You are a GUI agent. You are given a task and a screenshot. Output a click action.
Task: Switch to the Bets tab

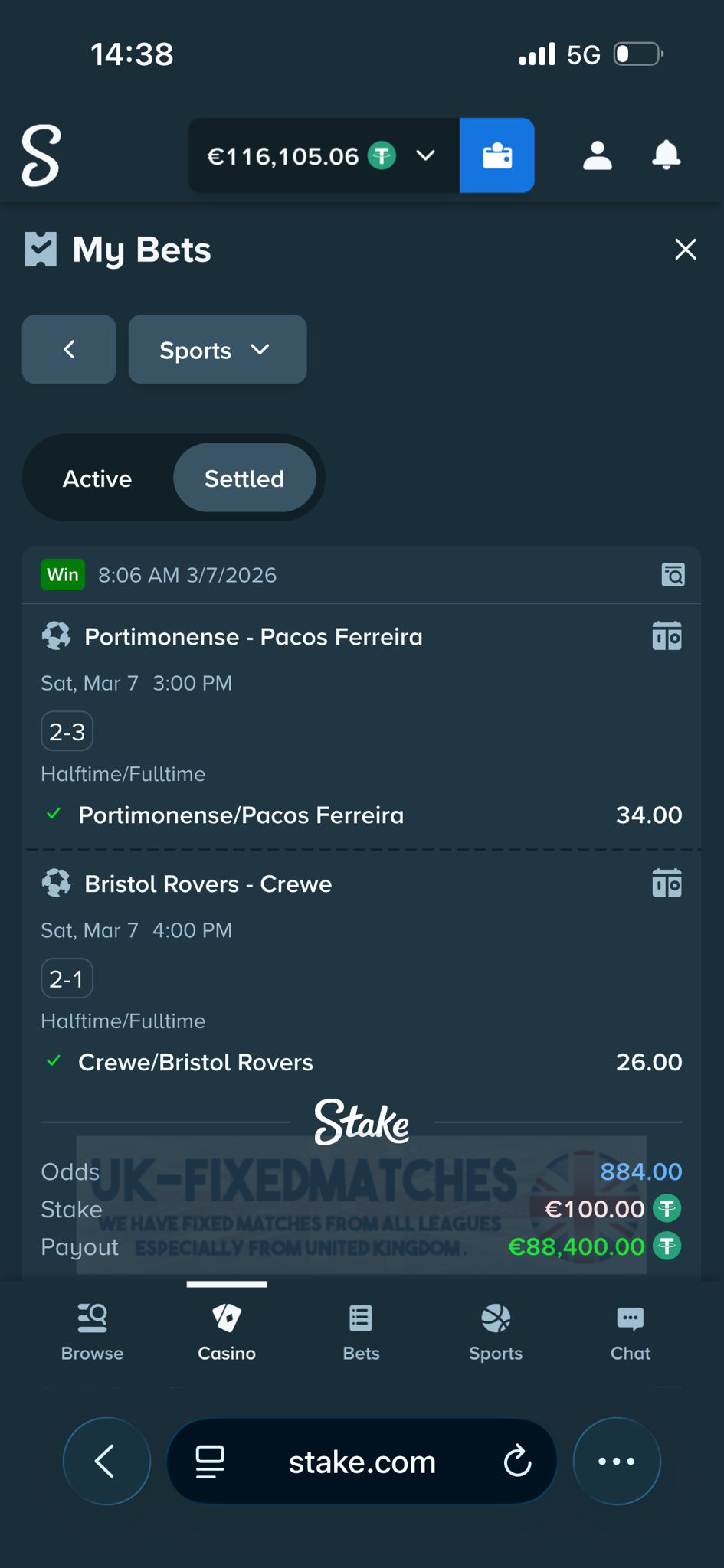(360, 1332)
